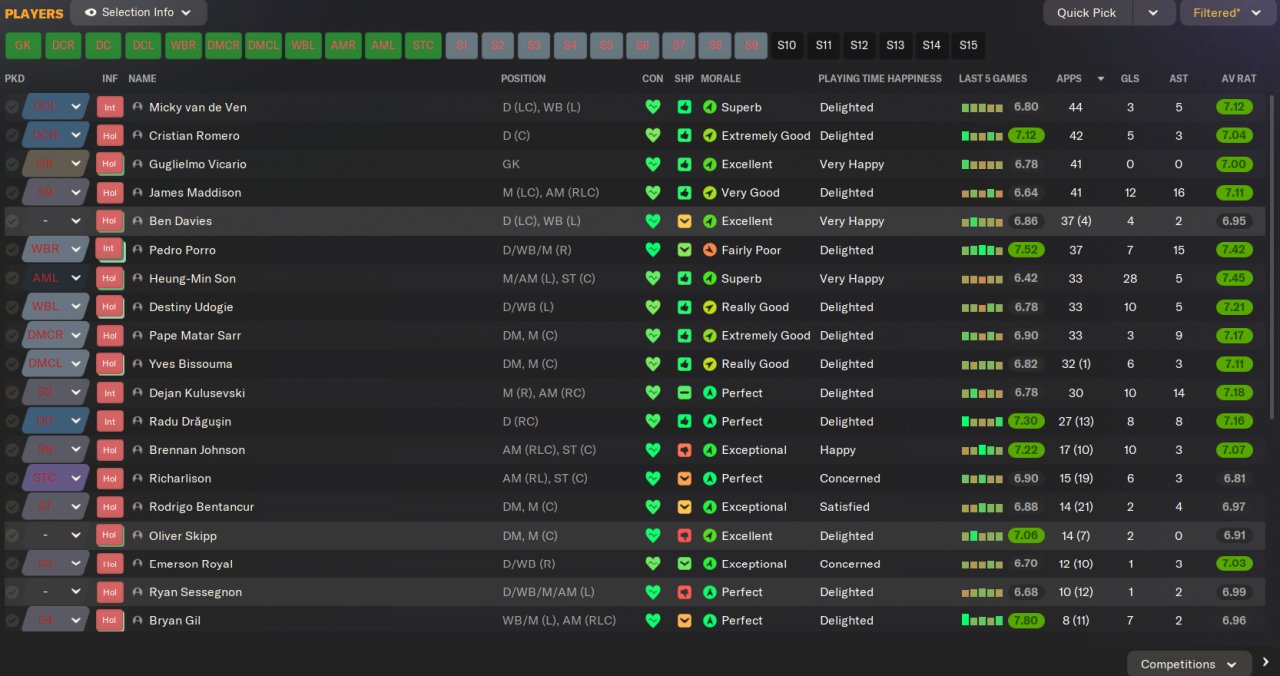1280x676 pixels.
Task: Click Heung-Min Son's 7.45 average rating
Action: click(x=1234, y=278)
